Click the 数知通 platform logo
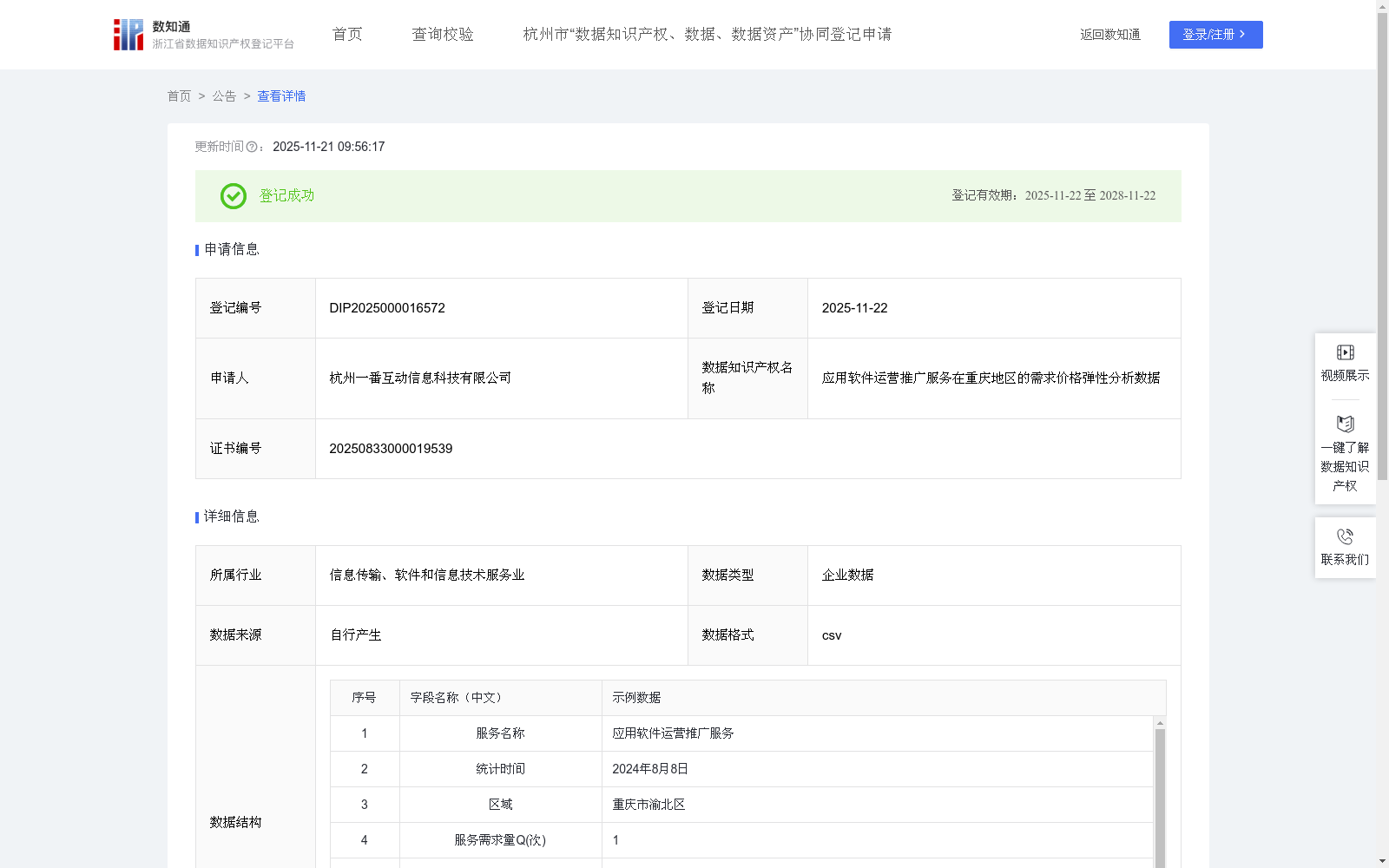The height and width of the screenshot is (868, 1389). 128,34
